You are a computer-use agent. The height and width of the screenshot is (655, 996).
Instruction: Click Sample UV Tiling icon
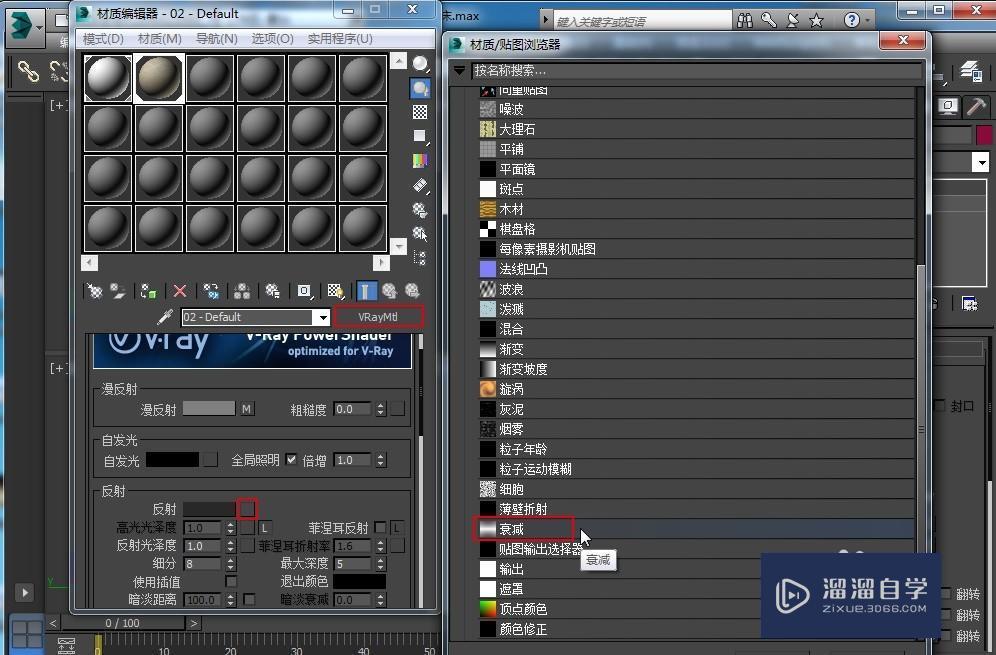(x=420, y=136)
